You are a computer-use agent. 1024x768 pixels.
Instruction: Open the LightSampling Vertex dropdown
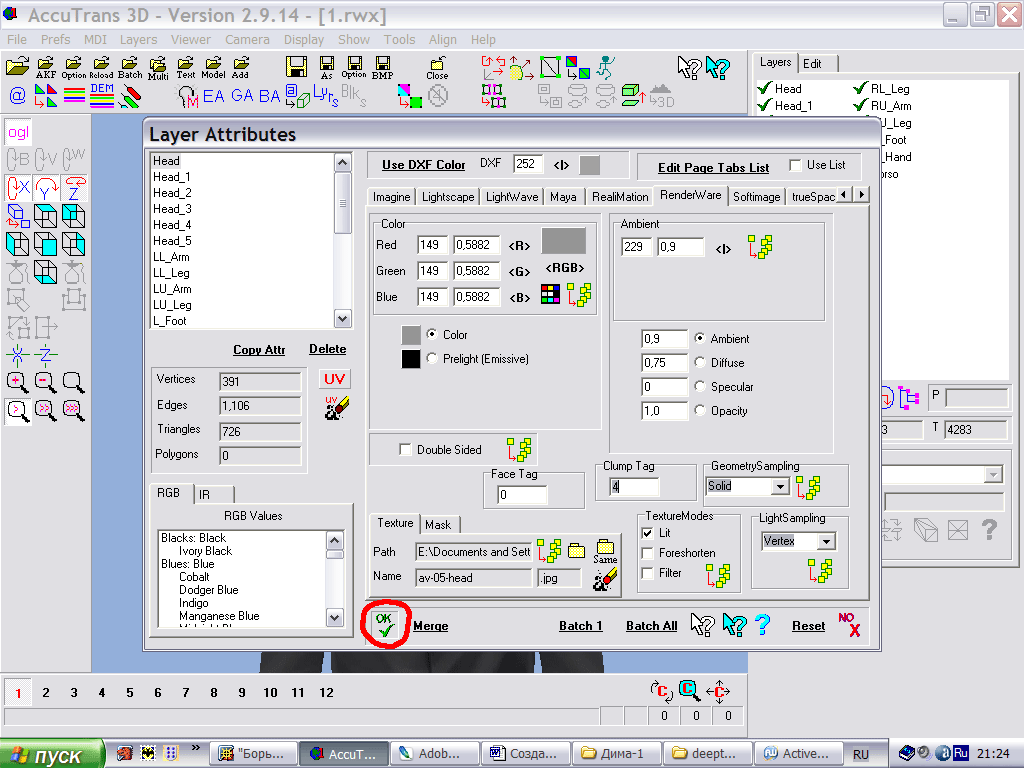tap(826, 541)
